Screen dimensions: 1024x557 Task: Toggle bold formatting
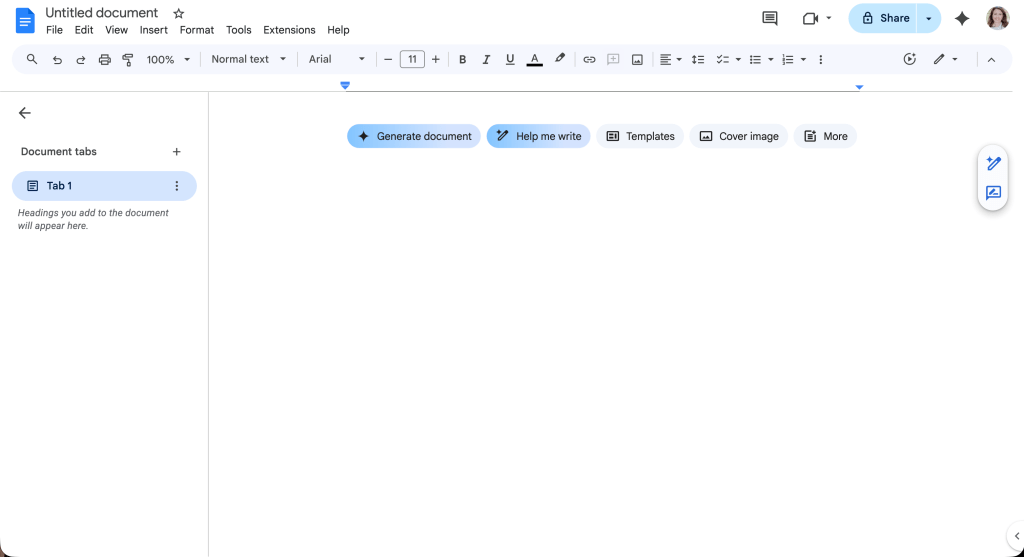coord(462,60)
